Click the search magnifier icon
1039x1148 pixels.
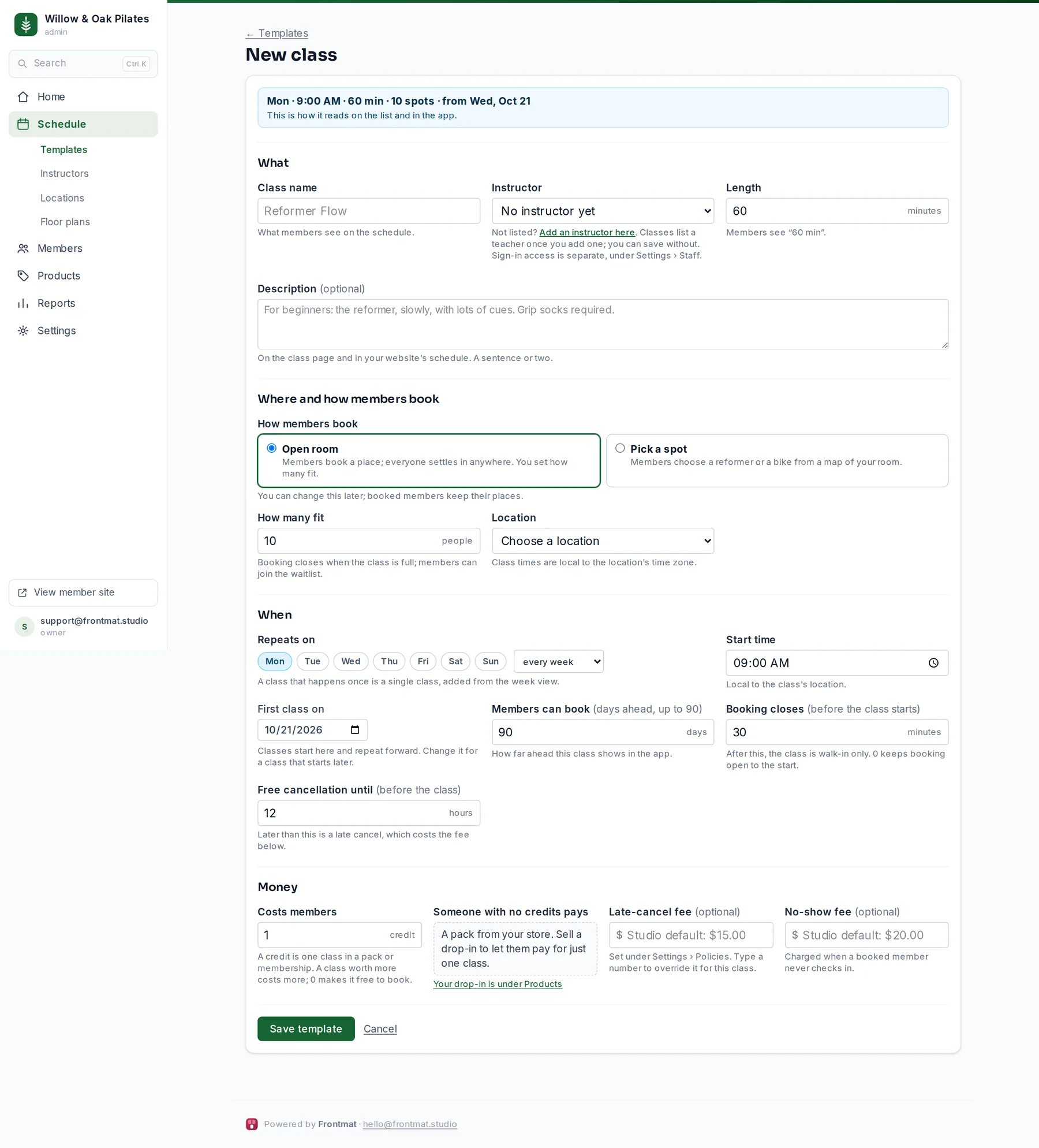(23, 64)
